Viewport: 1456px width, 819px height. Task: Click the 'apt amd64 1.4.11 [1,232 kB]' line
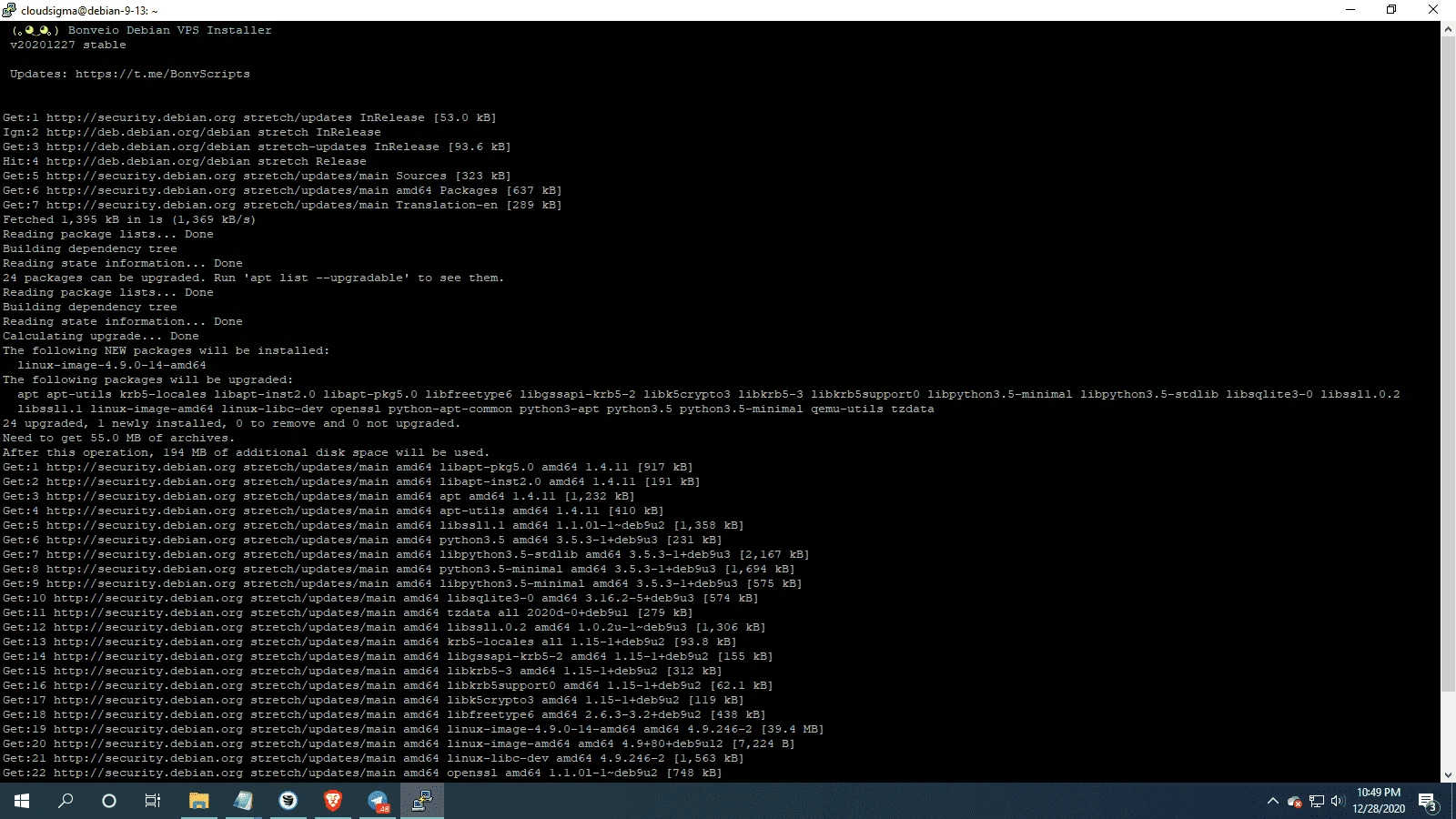[318, 496]
